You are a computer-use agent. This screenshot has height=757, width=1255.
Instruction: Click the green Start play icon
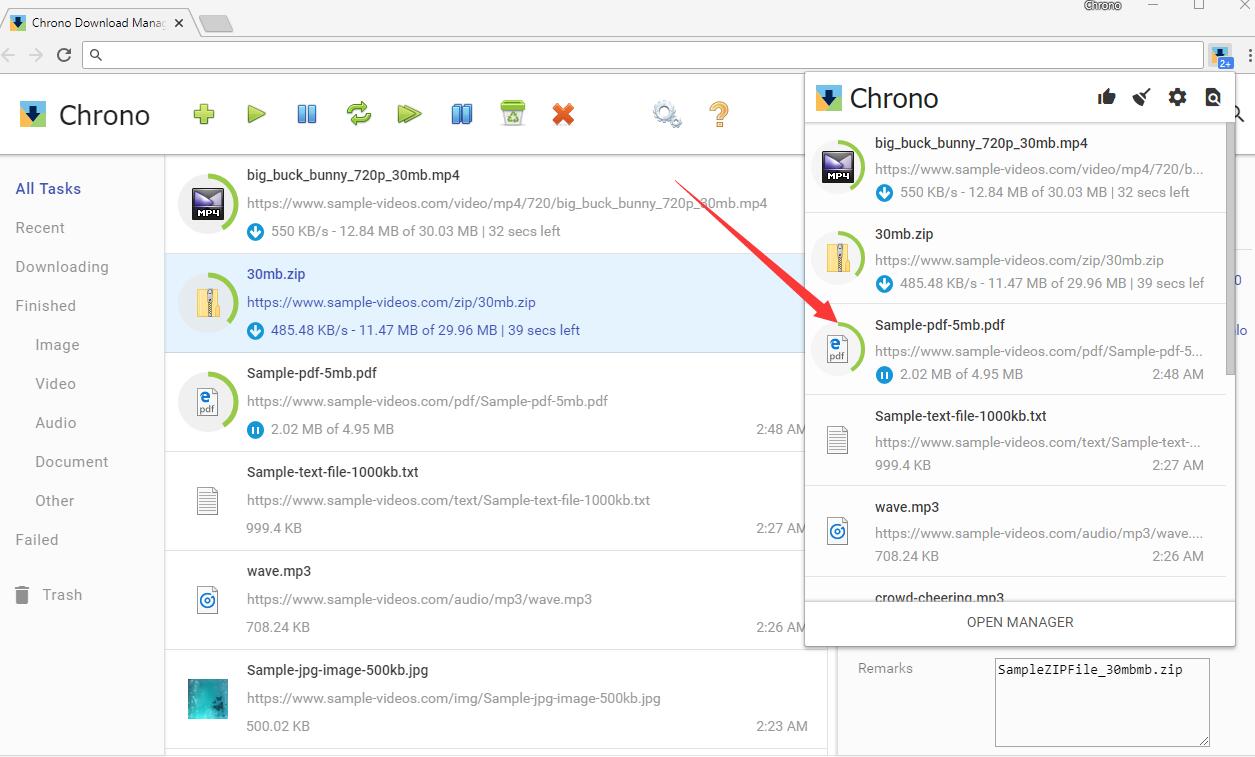(256, 114)
